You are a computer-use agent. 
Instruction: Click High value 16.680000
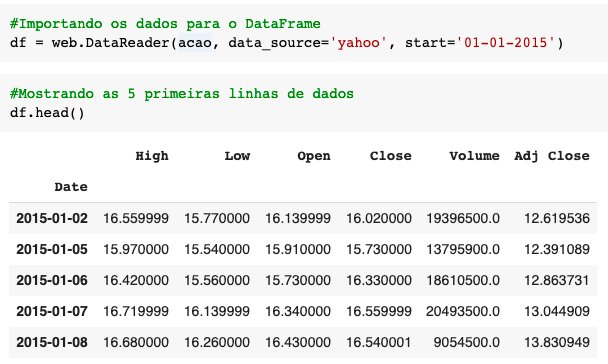click(x=136, y=342)
